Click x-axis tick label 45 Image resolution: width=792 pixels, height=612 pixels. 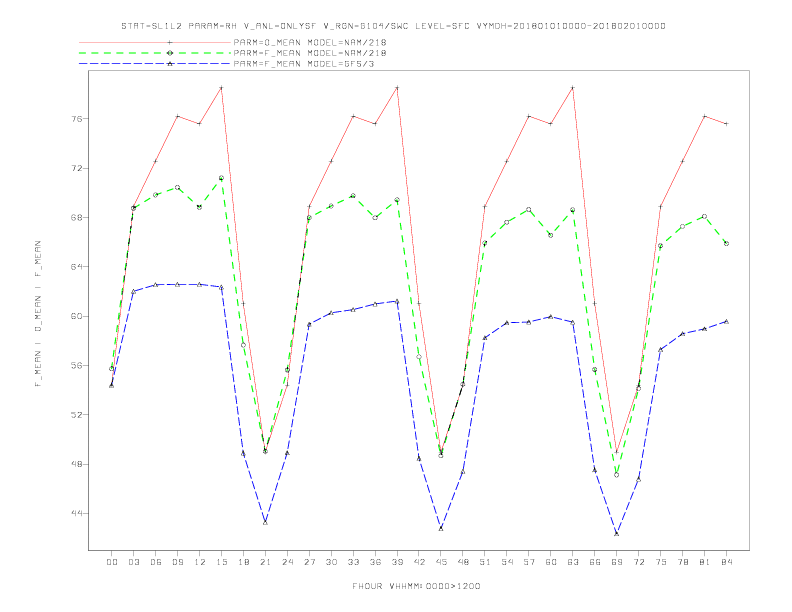coord(441,562)
